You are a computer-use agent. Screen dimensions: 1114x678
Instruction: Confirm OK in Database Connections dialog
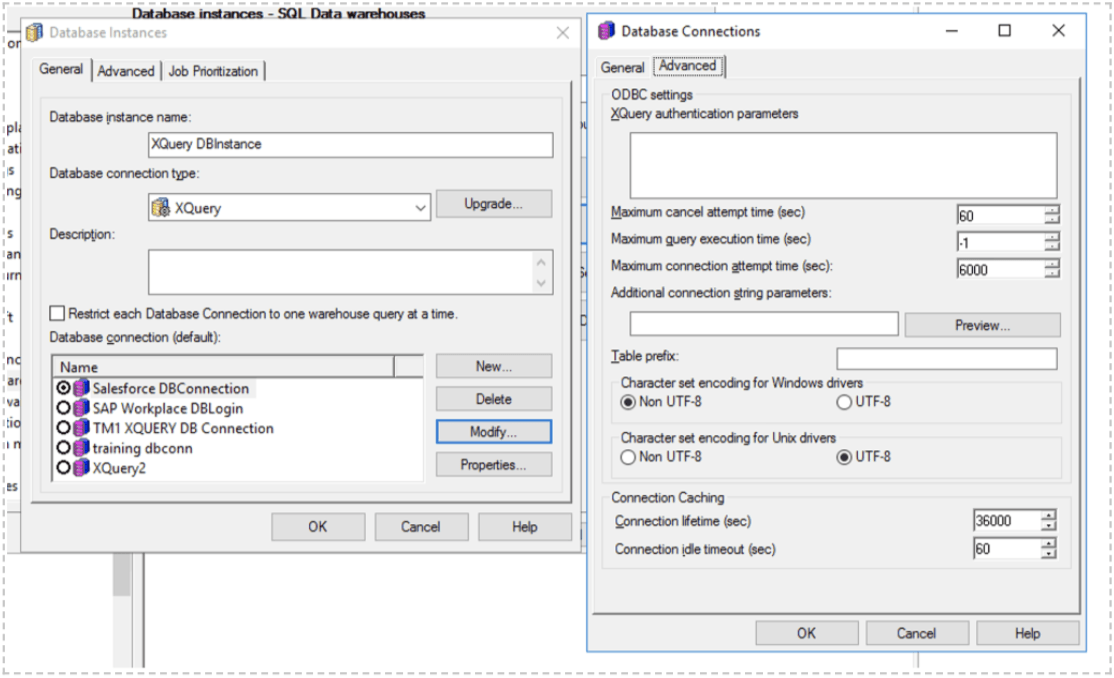806,633
